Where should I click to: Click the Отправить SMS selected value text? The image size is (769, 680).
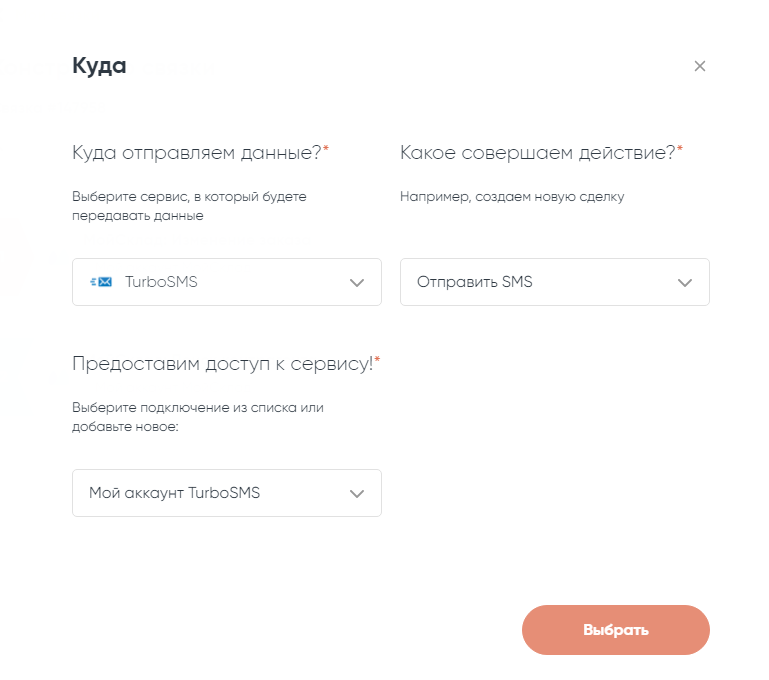point(475,282)
